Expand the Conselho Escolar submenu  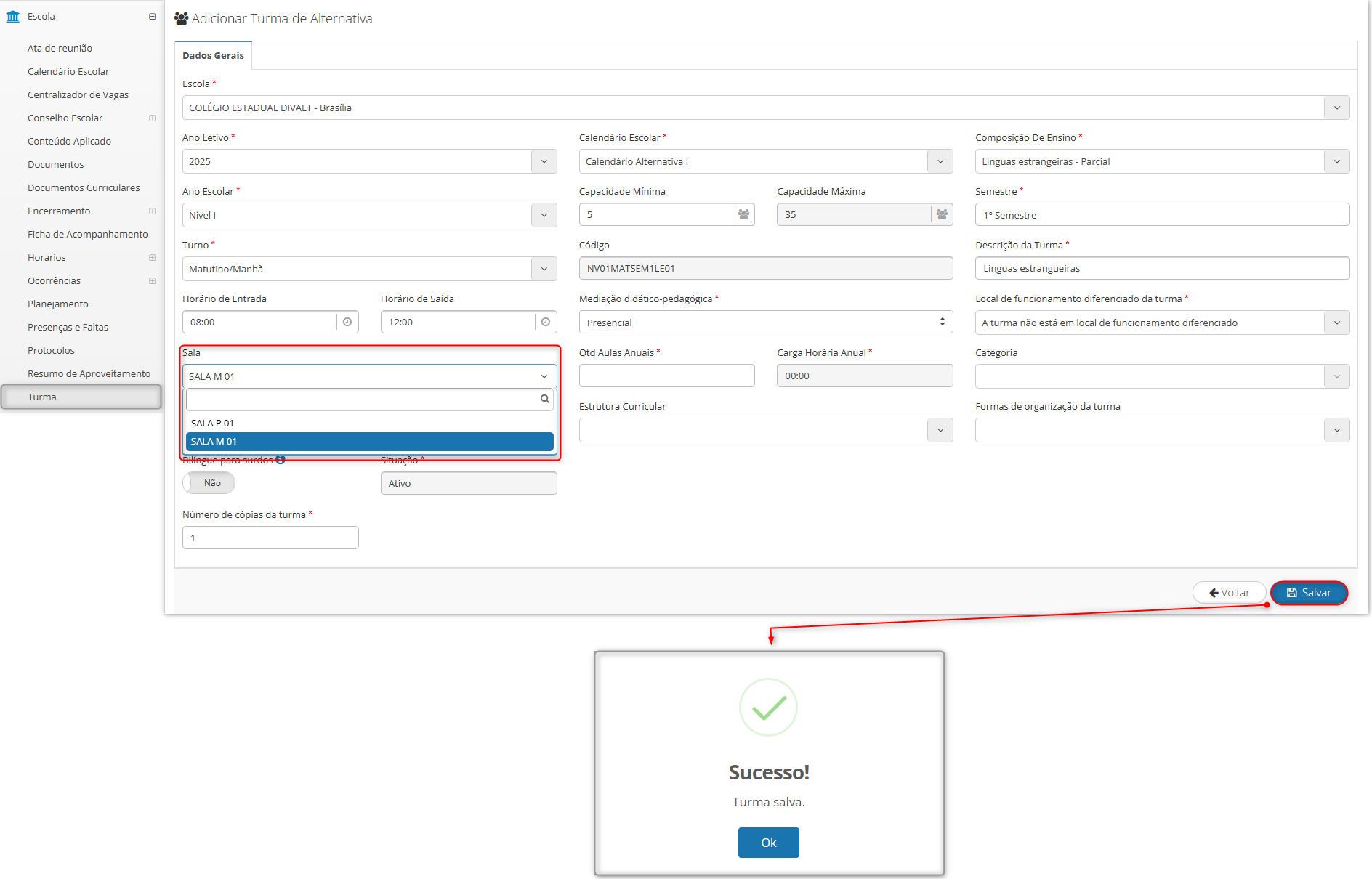(x=152, y=118)
